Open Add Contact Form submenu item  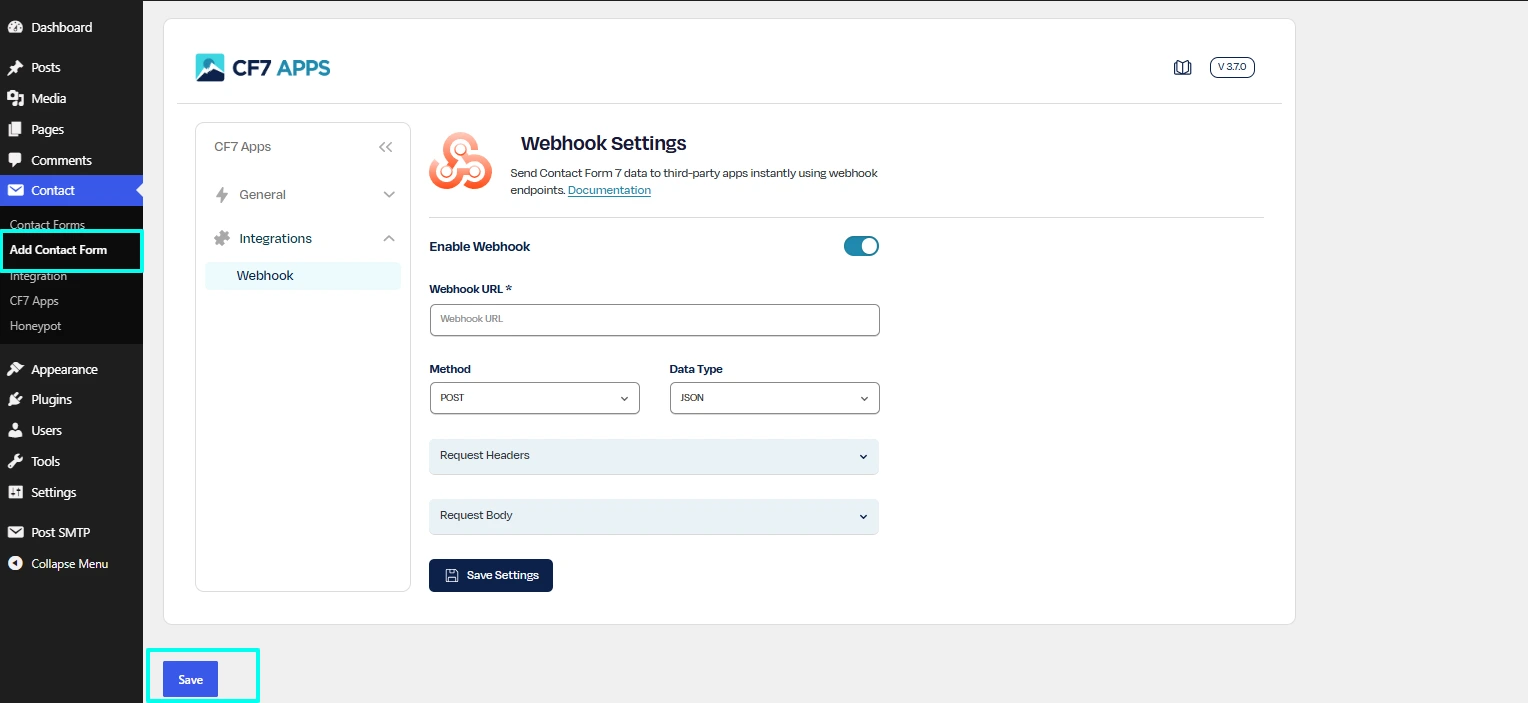pyautogui.click(x=58, y=250)
